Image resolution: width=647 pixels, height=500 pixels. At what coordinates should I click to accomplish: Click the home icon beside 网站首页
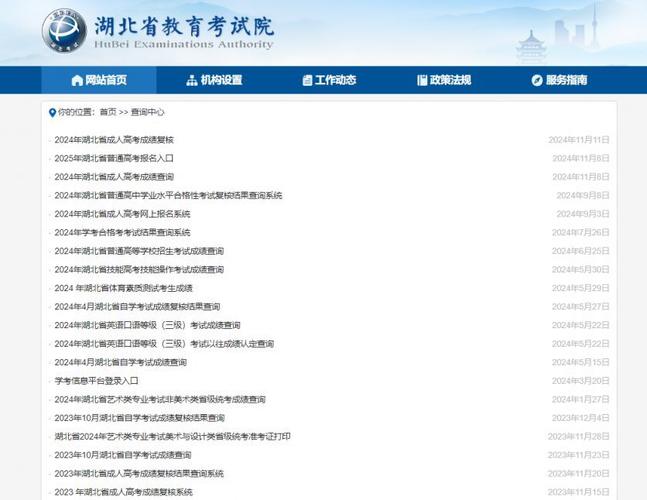pos(77,80)
